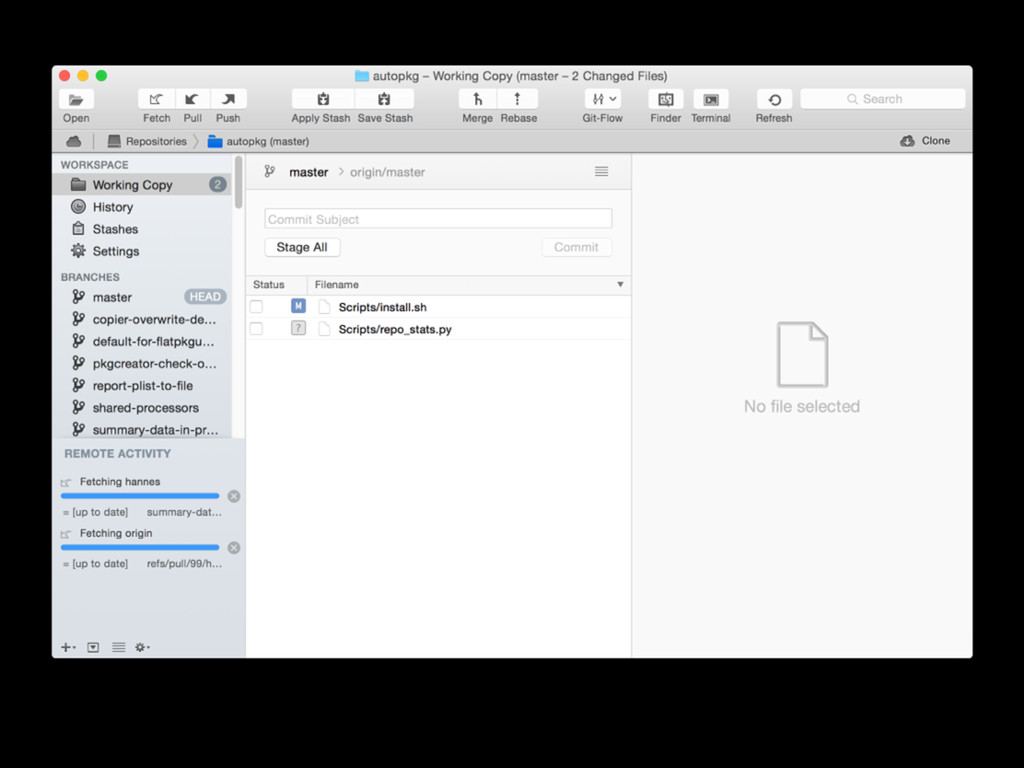Click the Pull toolbar icon
Screen dimensions: 1024x768
pyautogui.click(x=192, y=99)
